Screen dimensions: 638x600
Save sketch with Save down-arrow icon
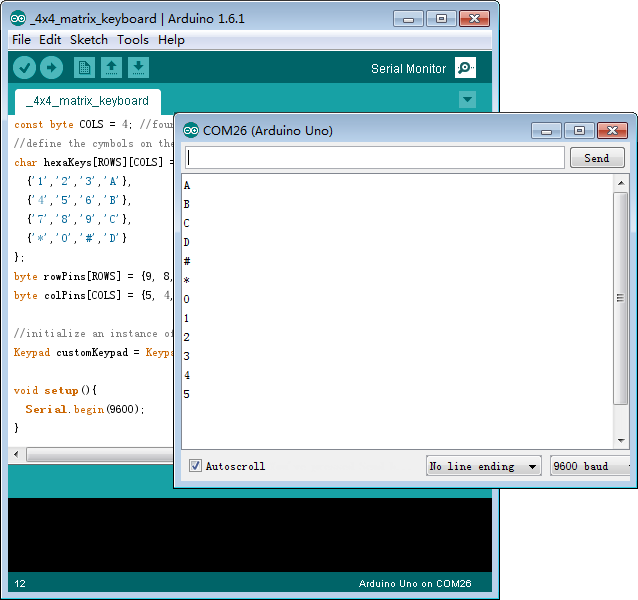tap(138, 68)
